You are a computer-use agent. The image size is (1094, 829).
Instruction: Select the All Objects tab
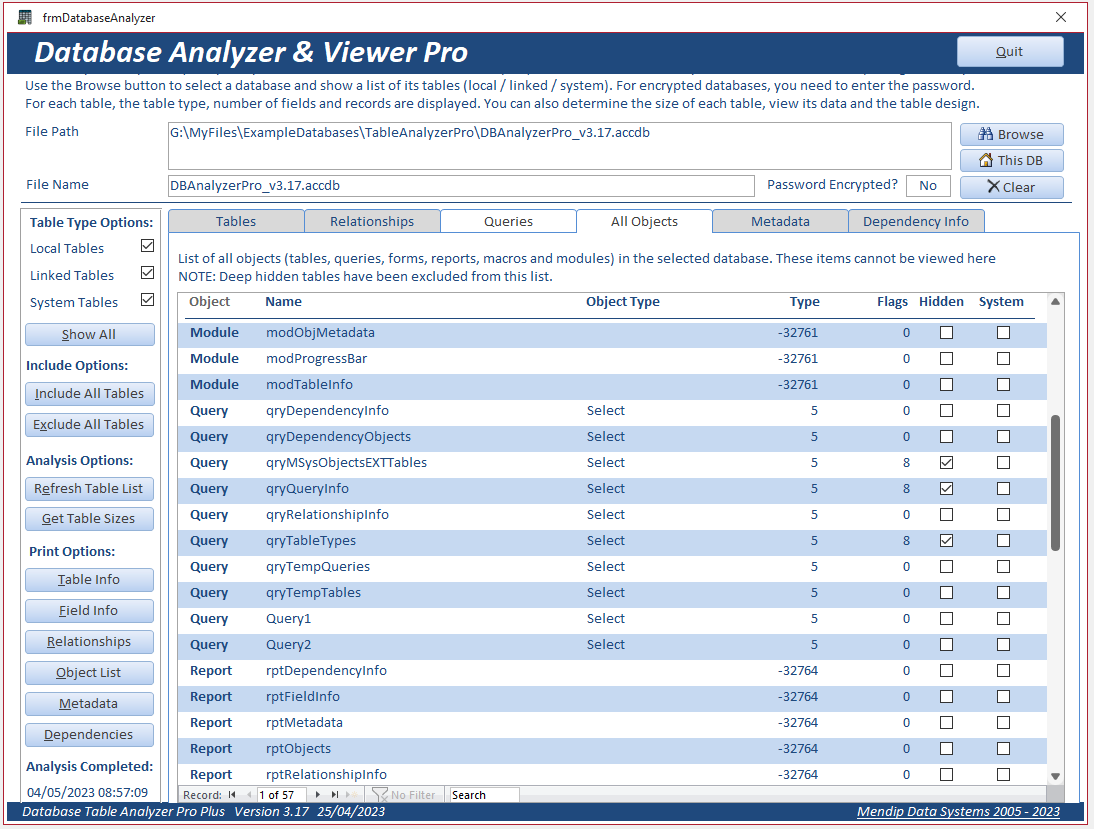644,221
